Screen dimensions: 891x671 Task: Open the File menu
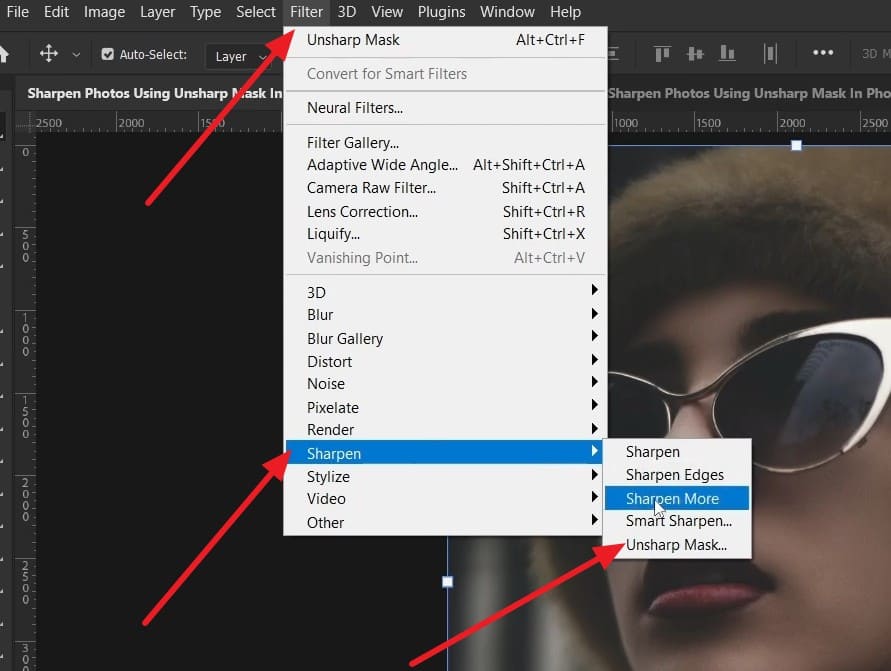point(18,12)
